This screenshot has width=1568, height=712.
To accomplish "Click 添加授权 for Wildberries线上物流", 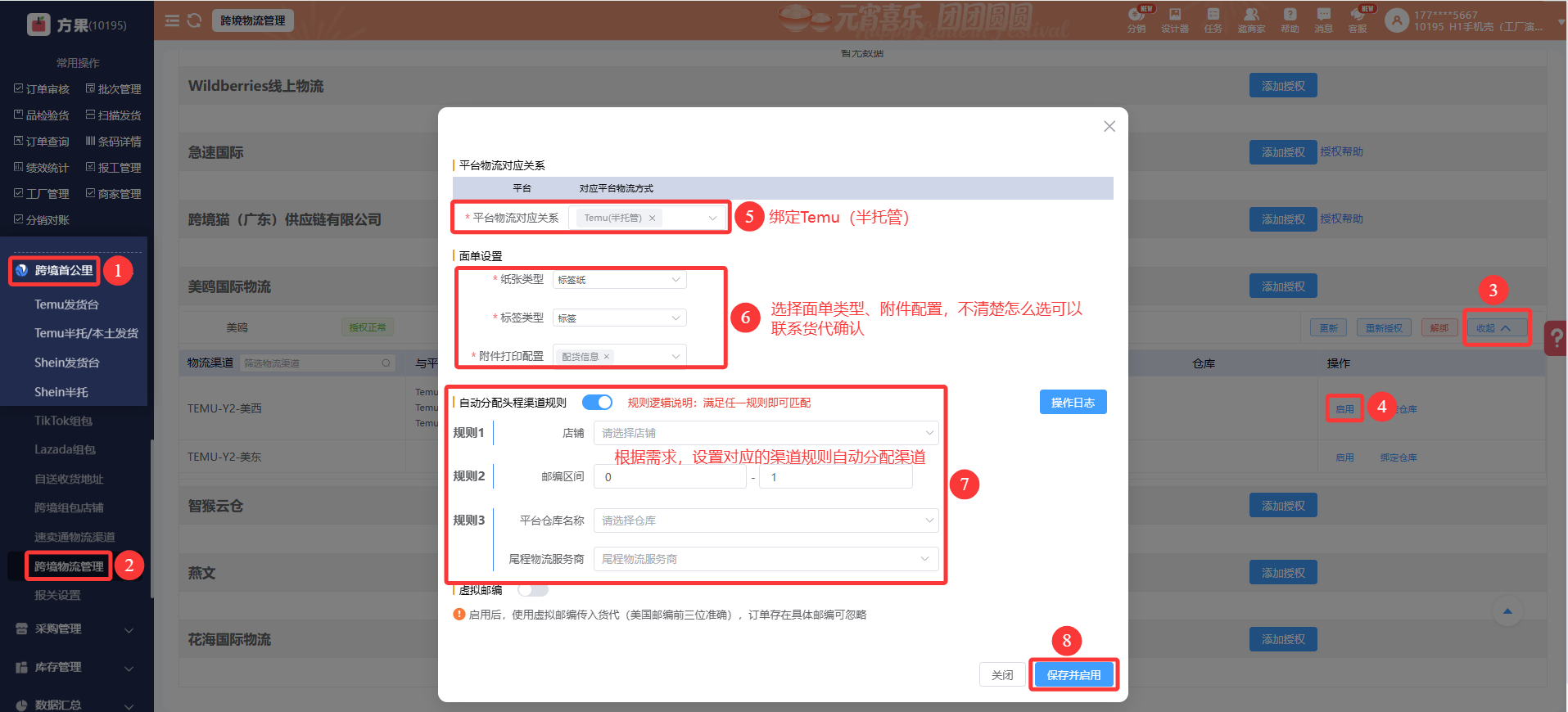I will pos(1283,86).
